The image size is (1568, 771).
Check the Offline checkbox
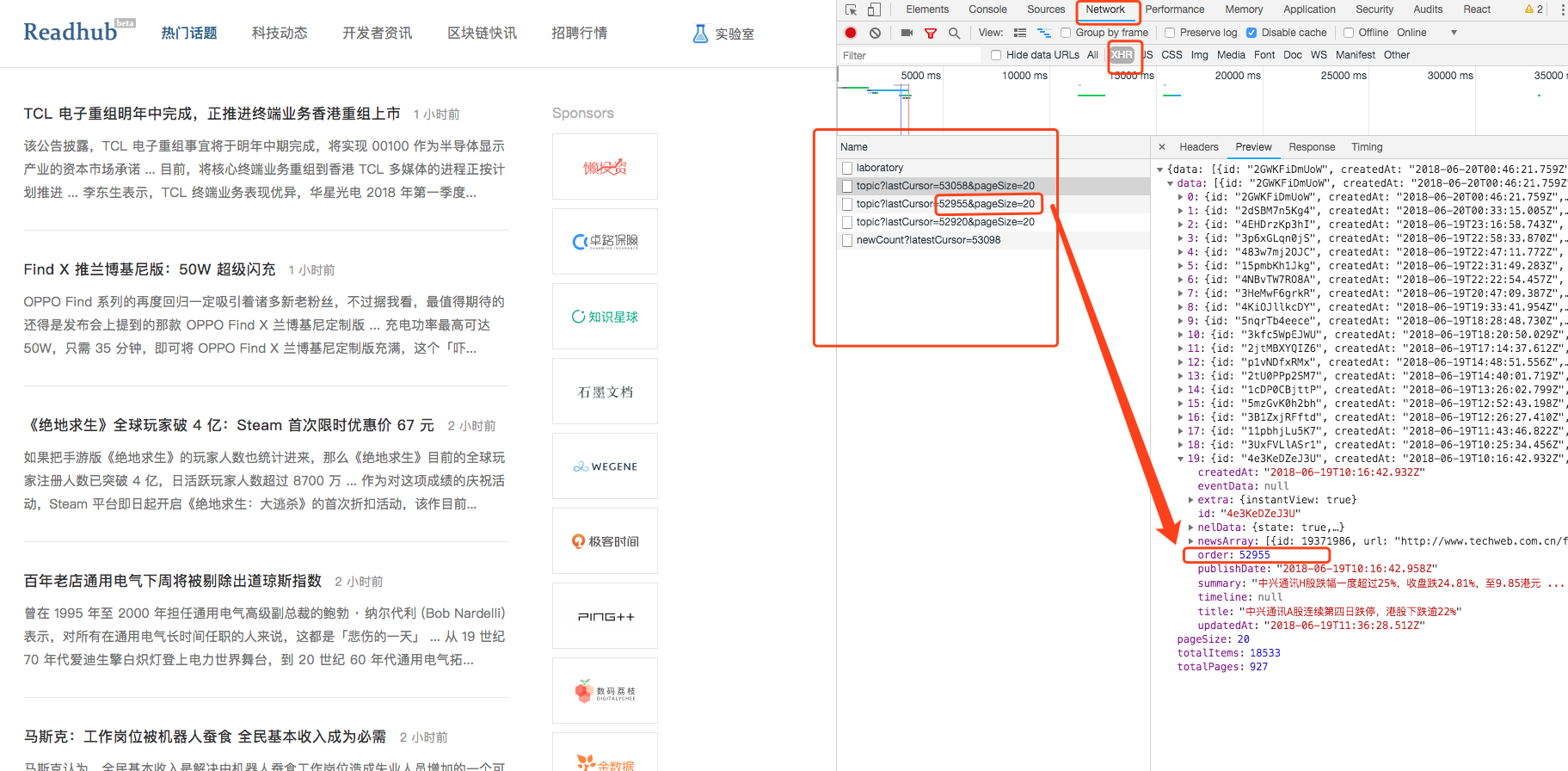point(1349,33)
